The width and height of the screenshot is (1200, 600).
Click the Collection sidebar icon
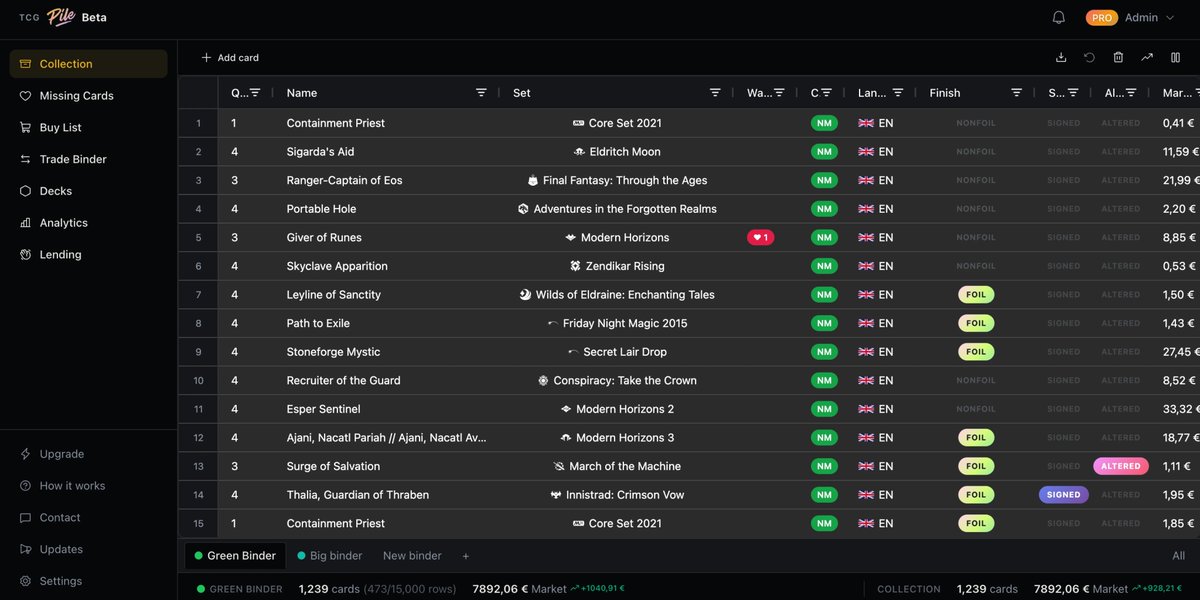25,64
